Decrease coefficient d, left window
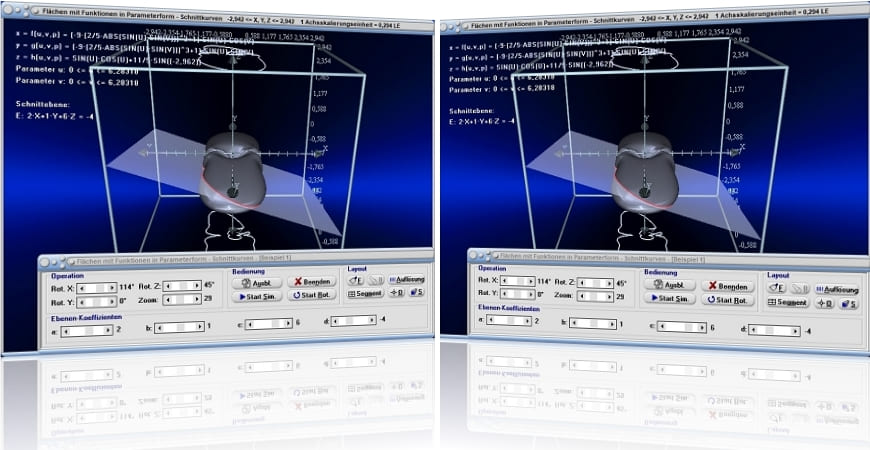The width and height of the screenshot is (870, 450). point(335,320)
